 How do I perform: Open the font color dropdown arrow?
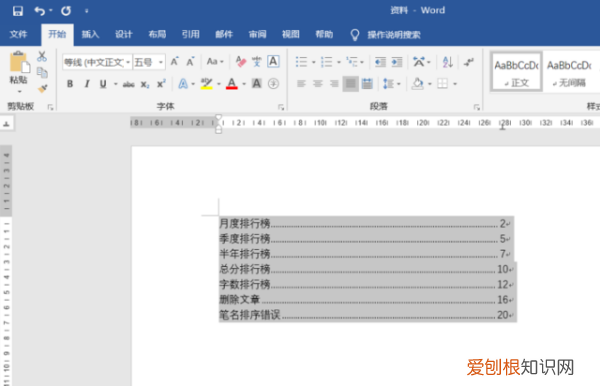(x=244, y=84)
